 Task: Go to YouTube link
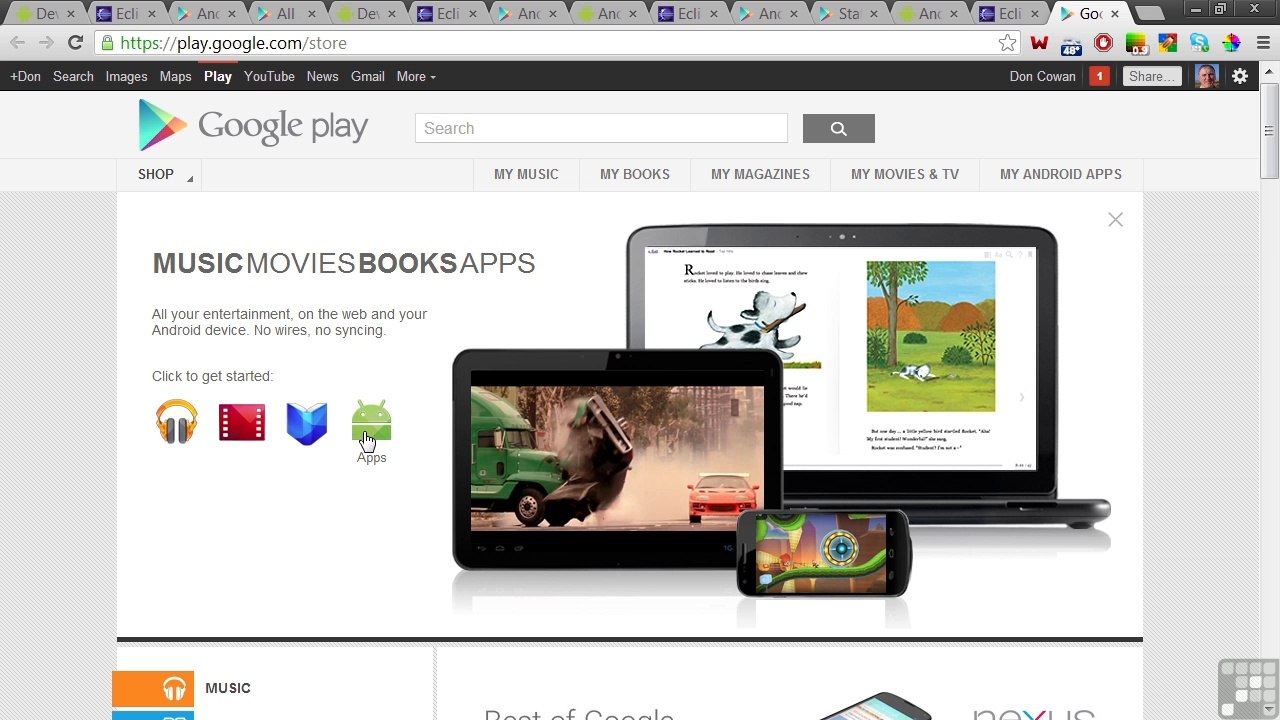(x=269, y=76)
